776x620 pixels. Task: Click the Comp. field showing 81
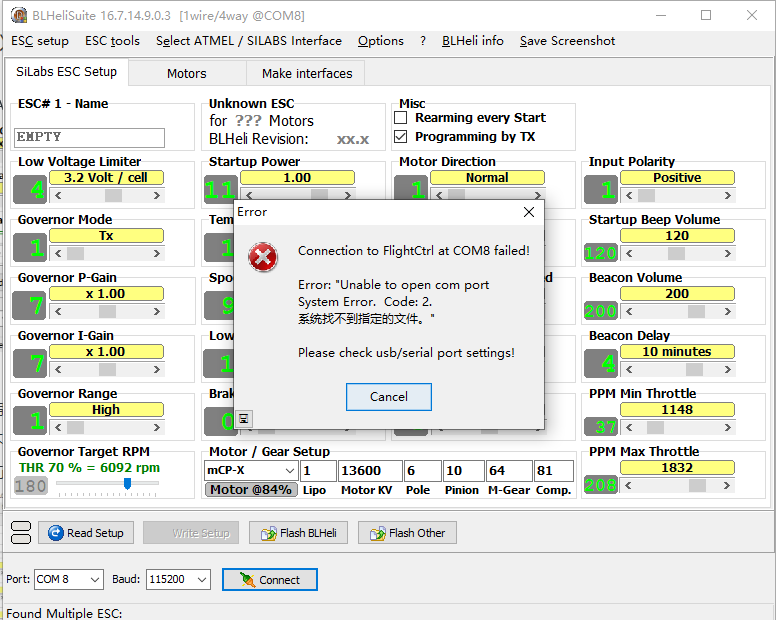[x=554, y=471]
